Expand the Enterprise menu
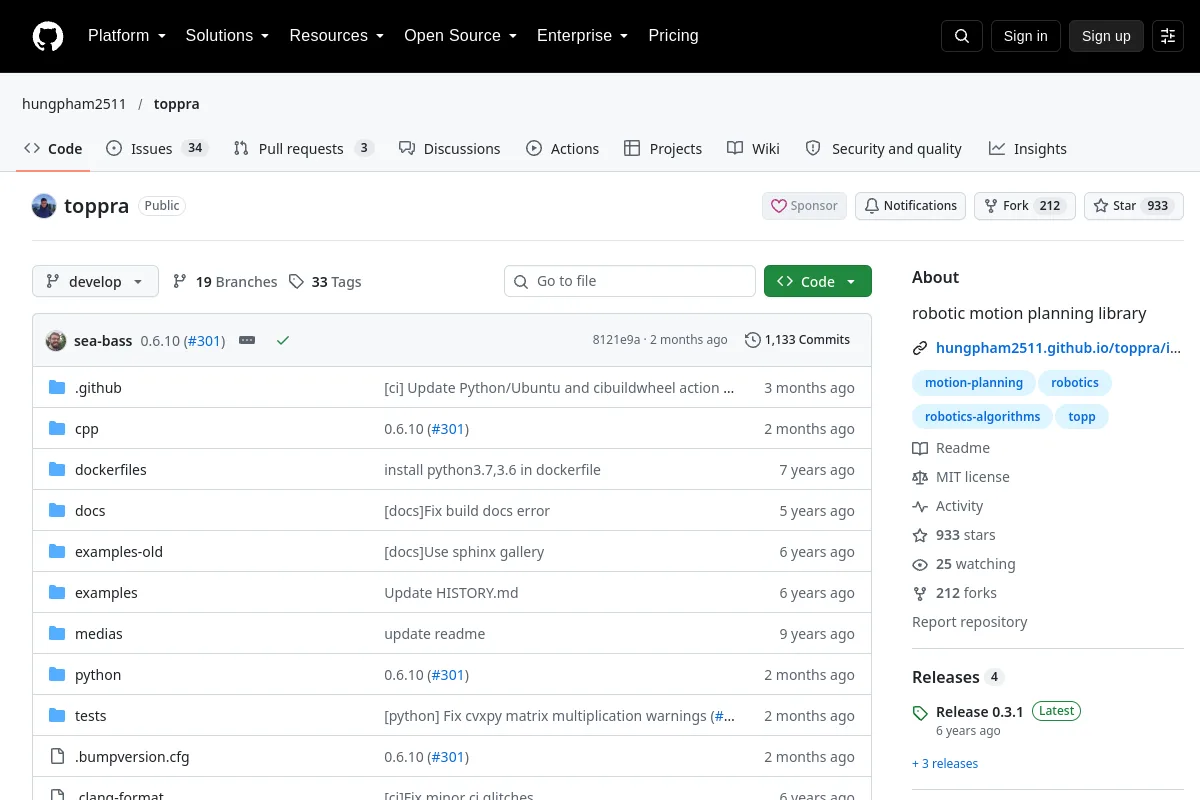Viewport: 1200px width, 800px height. (x=582, y=36)
